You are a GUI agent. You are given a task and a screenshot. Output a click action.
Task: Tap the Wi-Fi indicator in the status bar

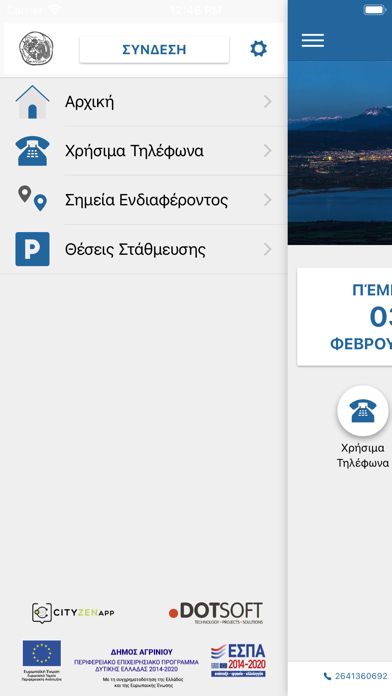coord(55,10)
